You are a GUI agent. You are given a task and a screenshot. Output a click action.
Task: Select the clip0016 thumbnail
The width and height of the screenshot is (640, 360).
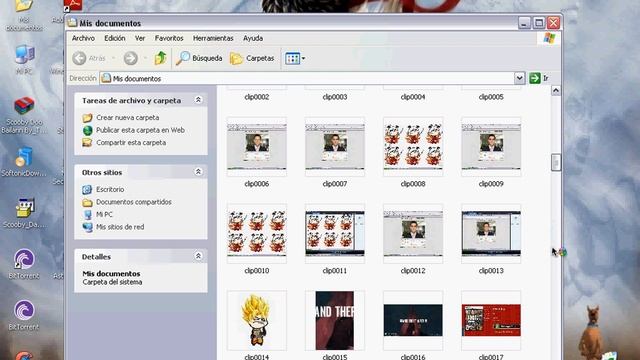coord(413,320)
